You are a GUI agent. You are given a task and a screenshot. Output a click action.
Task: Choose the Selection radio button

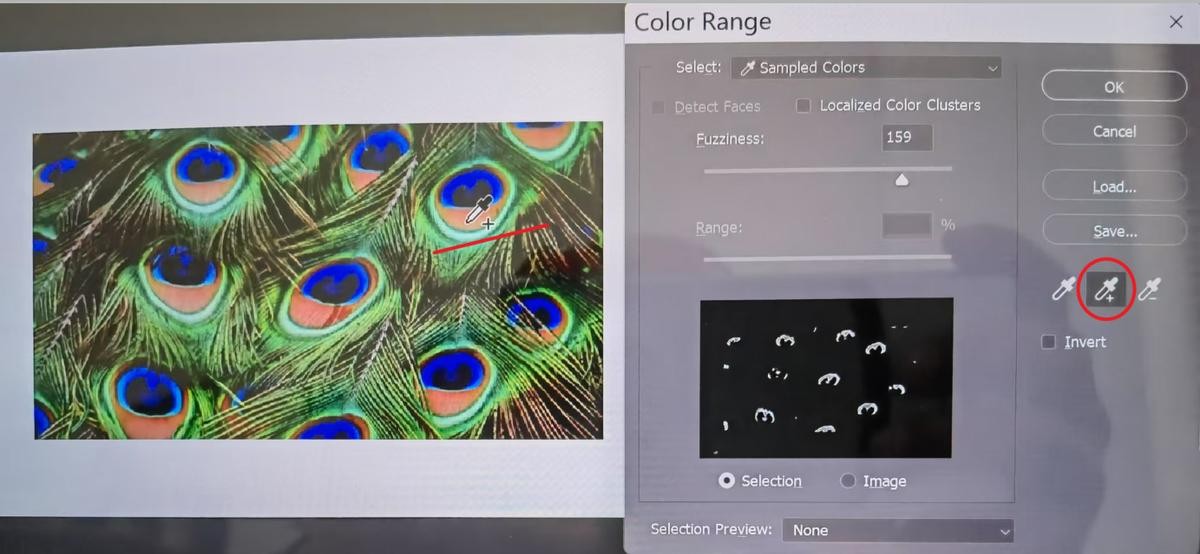click(x=727, y=481)
